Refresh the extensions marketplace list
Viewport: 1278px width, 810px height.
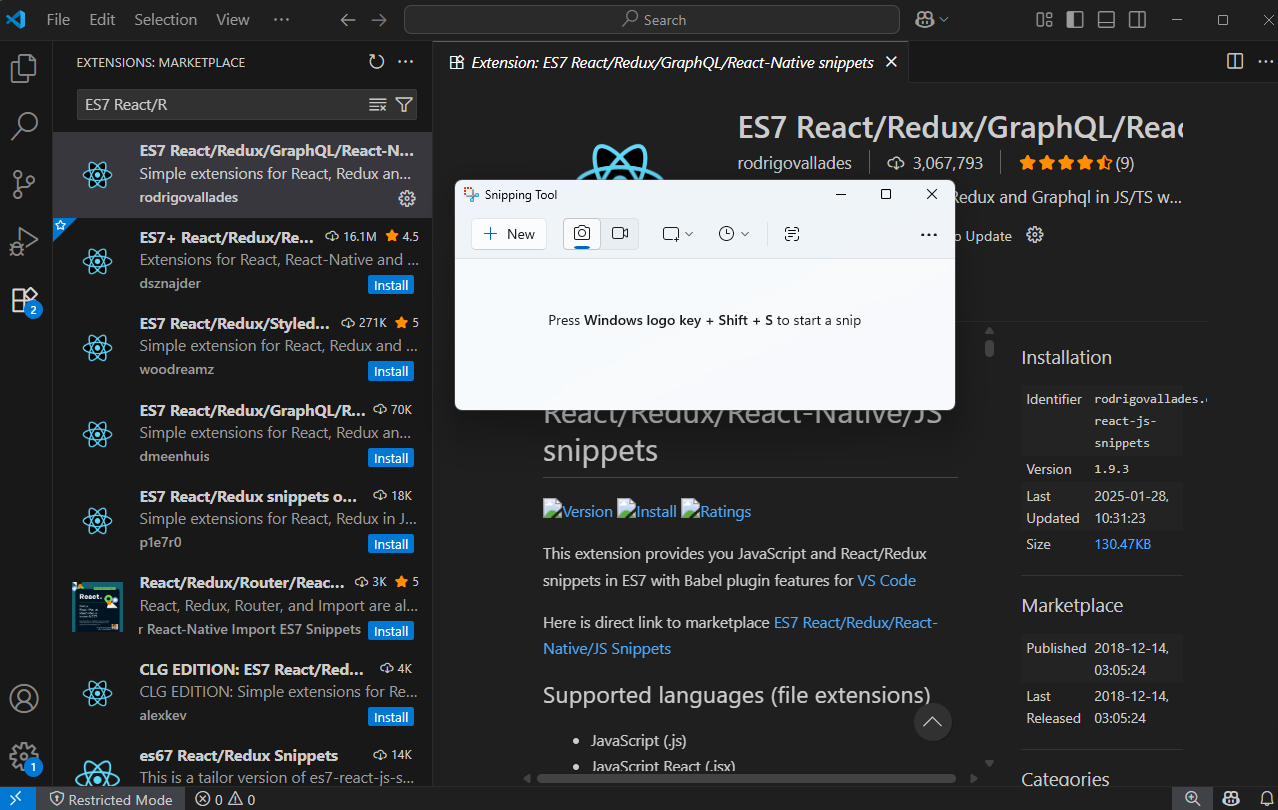376,62
